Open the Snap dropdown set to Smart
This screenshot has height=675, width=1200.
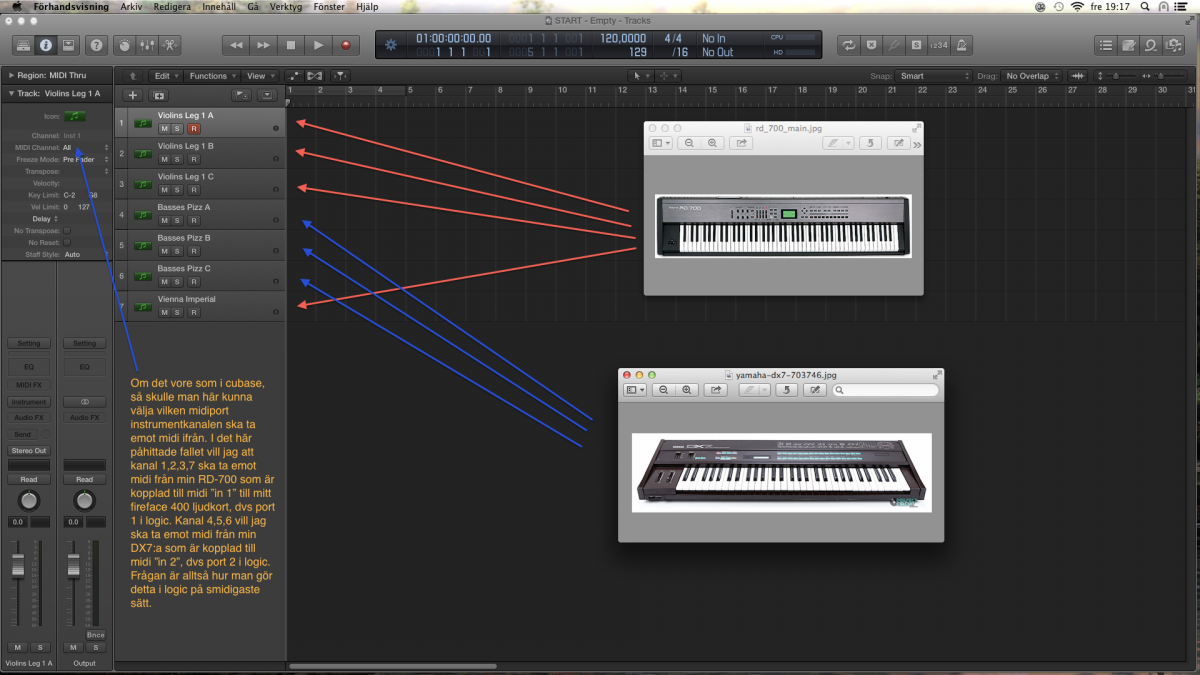pos(933,76)
